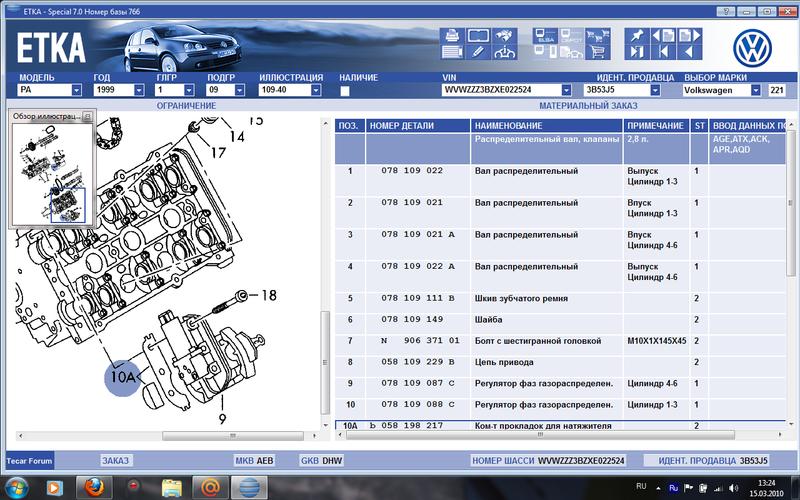Click callout number 18 on the diagram
The height and width of the screenshot is (500, 800).
269,295
